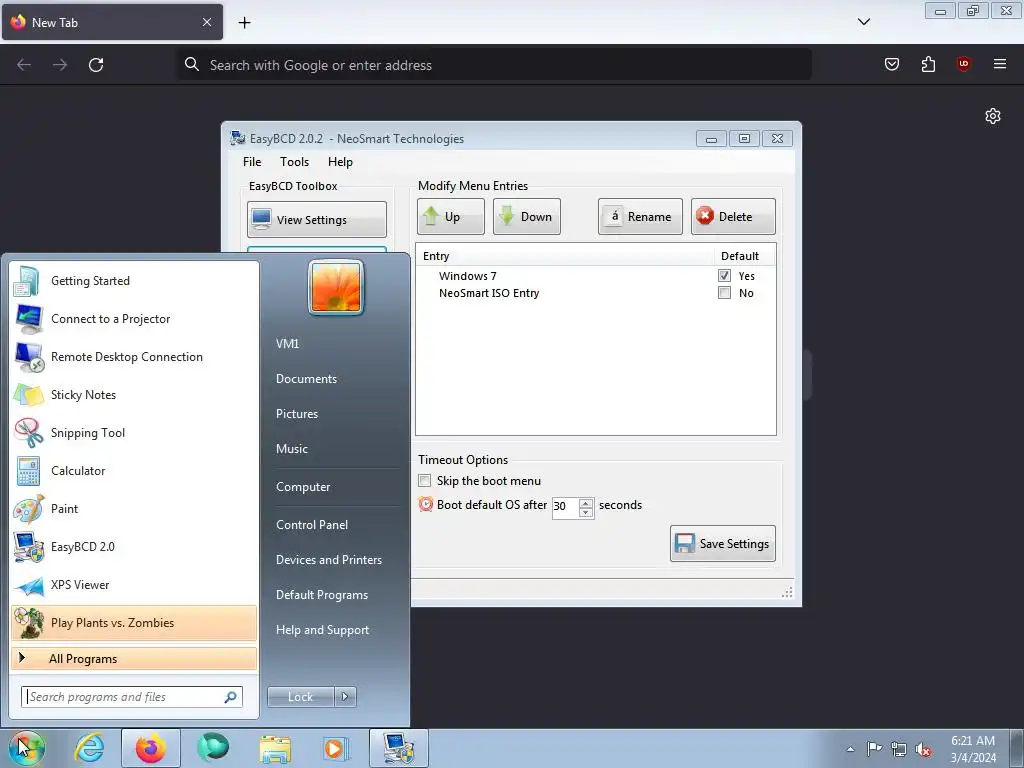Focus Search programs and files box
This screenshot has width=1024, height=768.
132,697
